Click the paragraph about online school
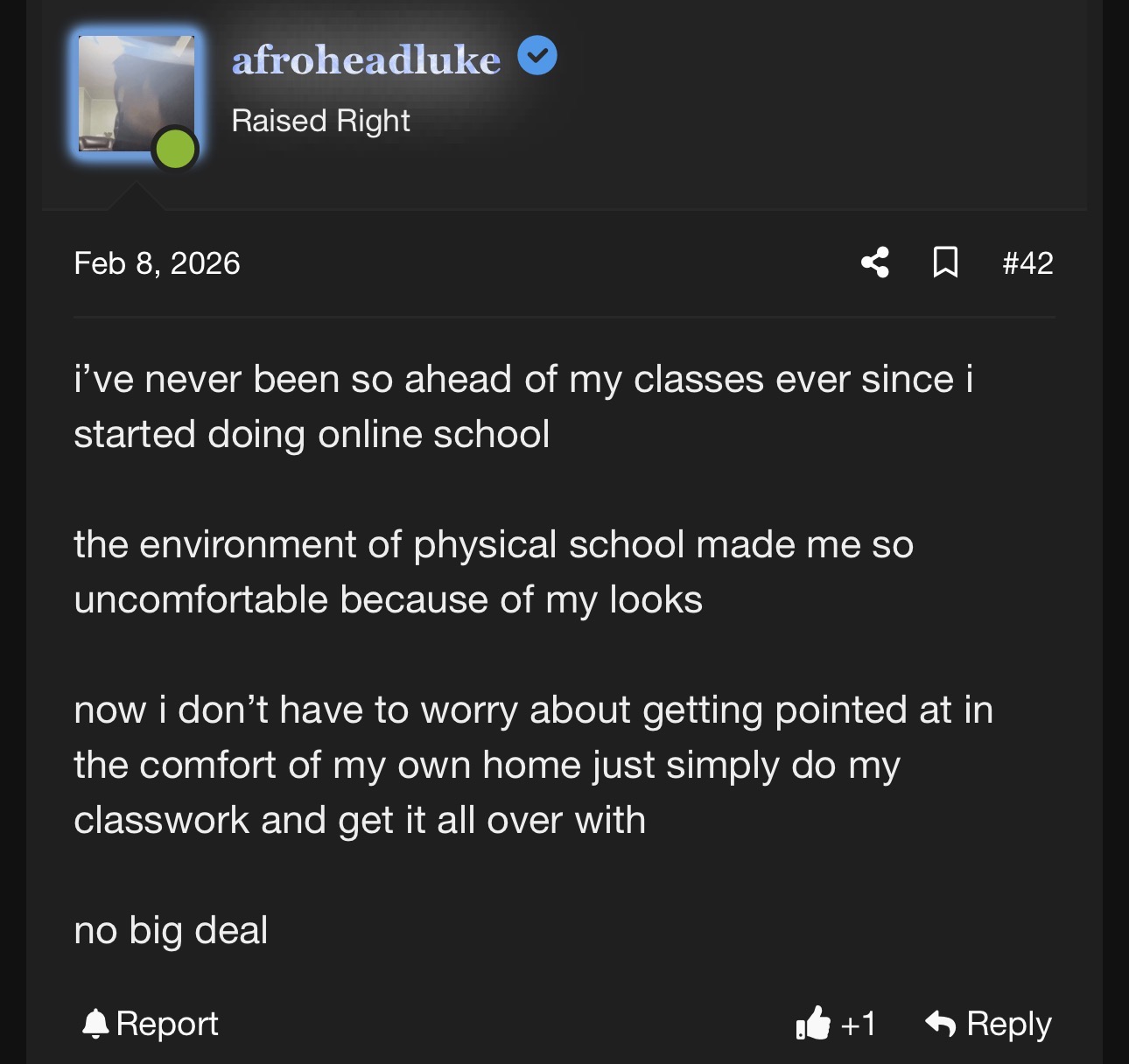Viewport: 1129px width, 1064px height. coord(523,407)
